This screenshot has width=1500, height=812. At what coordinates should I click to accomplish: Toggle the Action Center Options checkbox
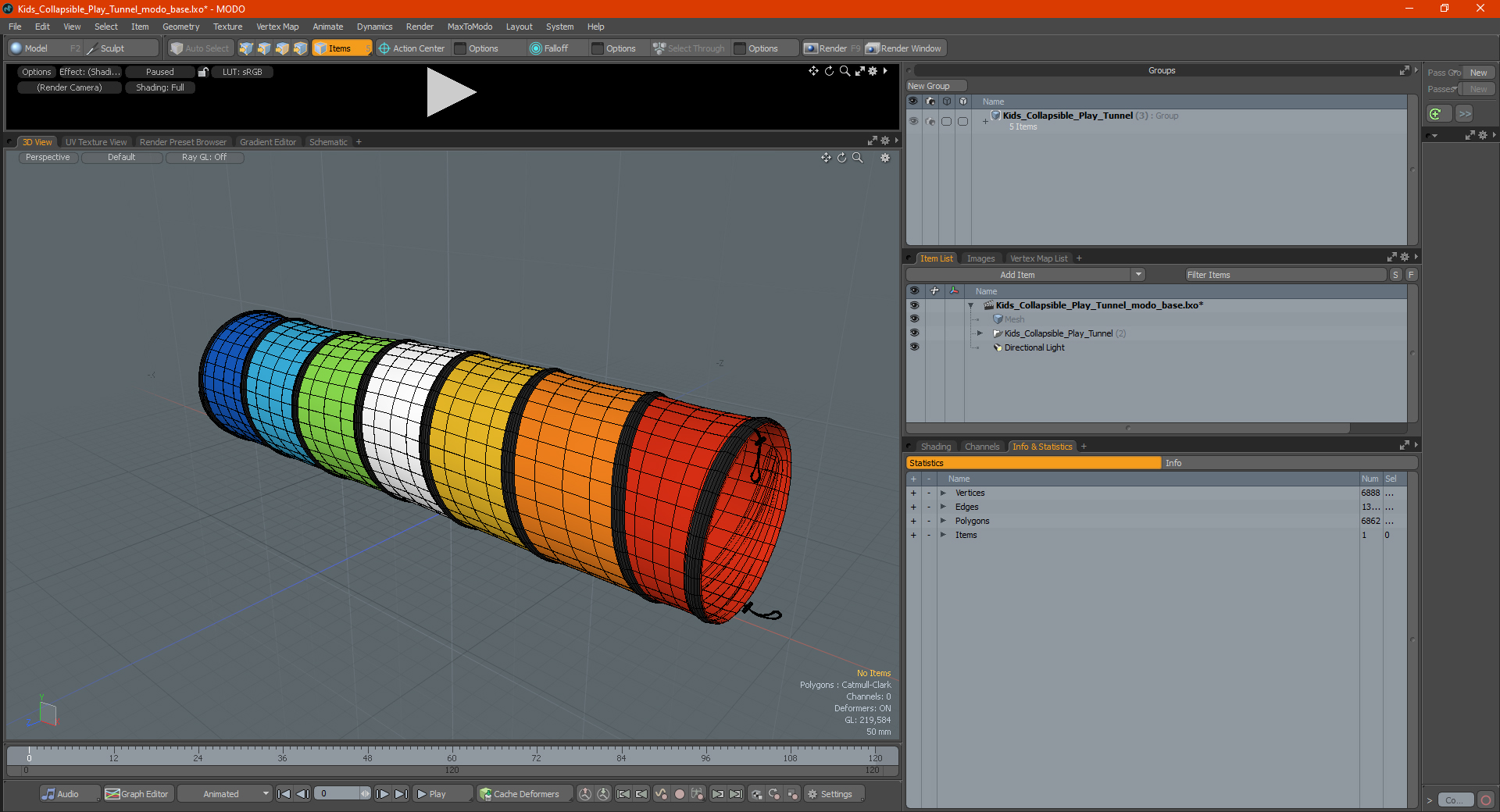pyautogui.click(x=461, y=48)
